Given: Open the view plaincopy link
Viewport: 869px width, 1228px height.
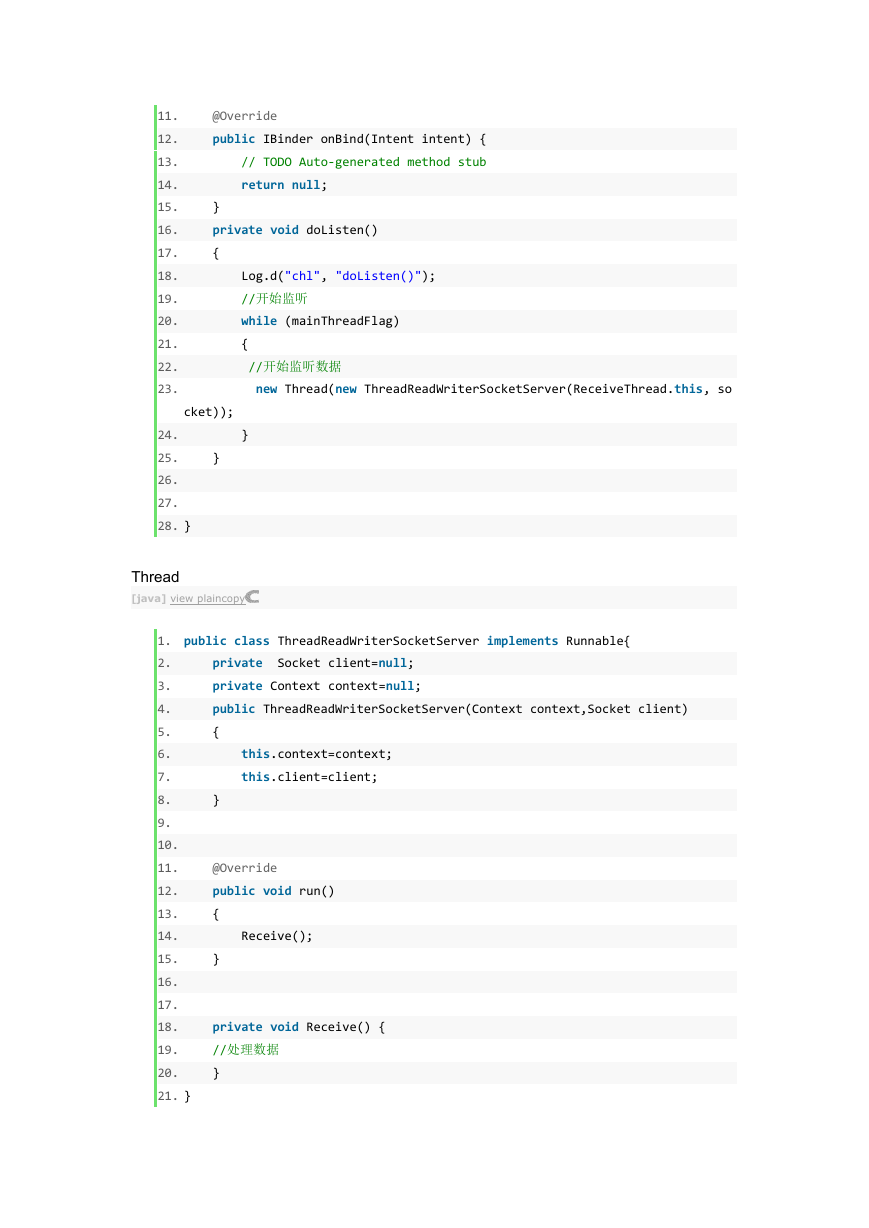Looking at the screenshot, I should coord(207,598).
